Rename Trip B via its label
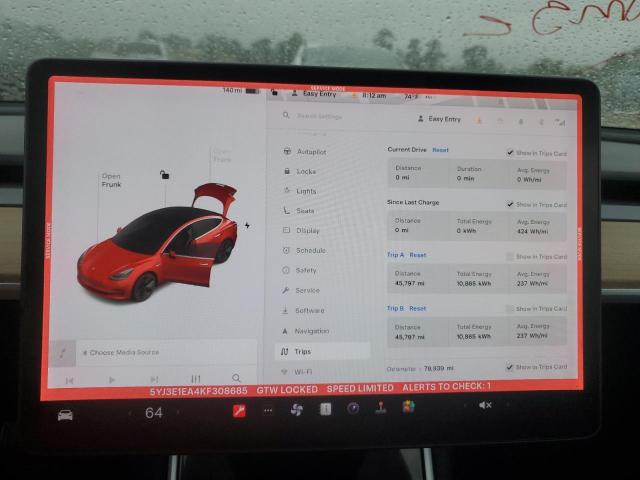Viewport: 640px width, 480px height. click(395, 308)
